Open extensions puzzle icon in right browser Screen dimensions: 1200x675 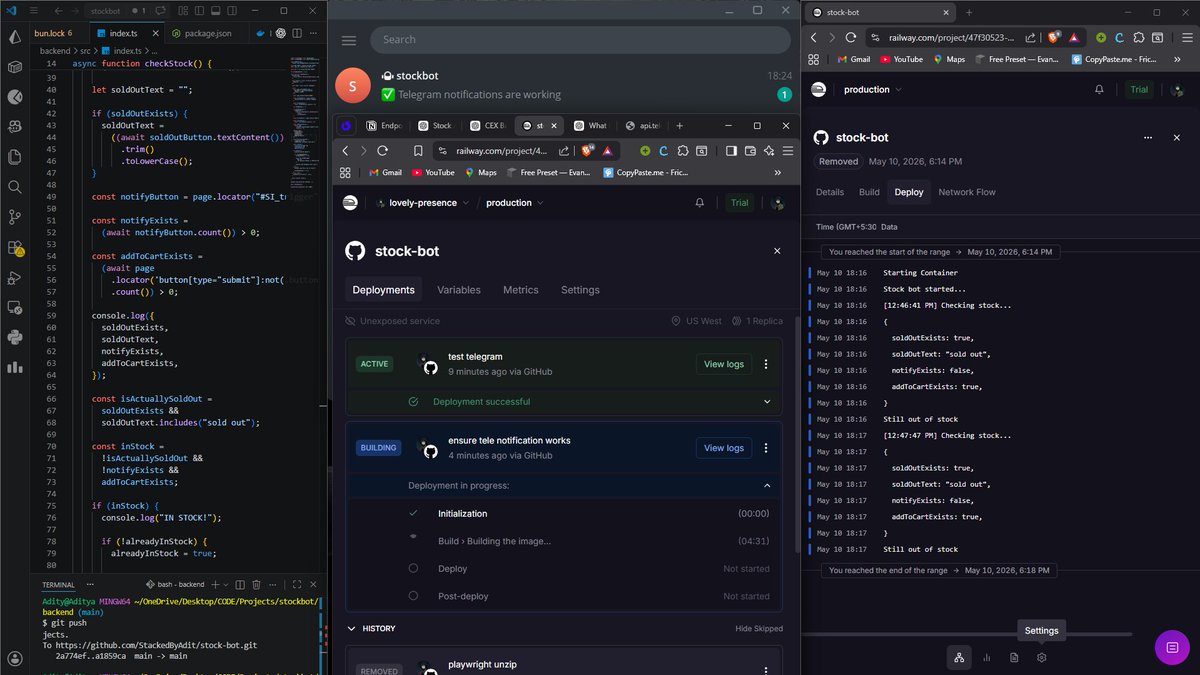pyautogui.click(x=1139, y=37)
